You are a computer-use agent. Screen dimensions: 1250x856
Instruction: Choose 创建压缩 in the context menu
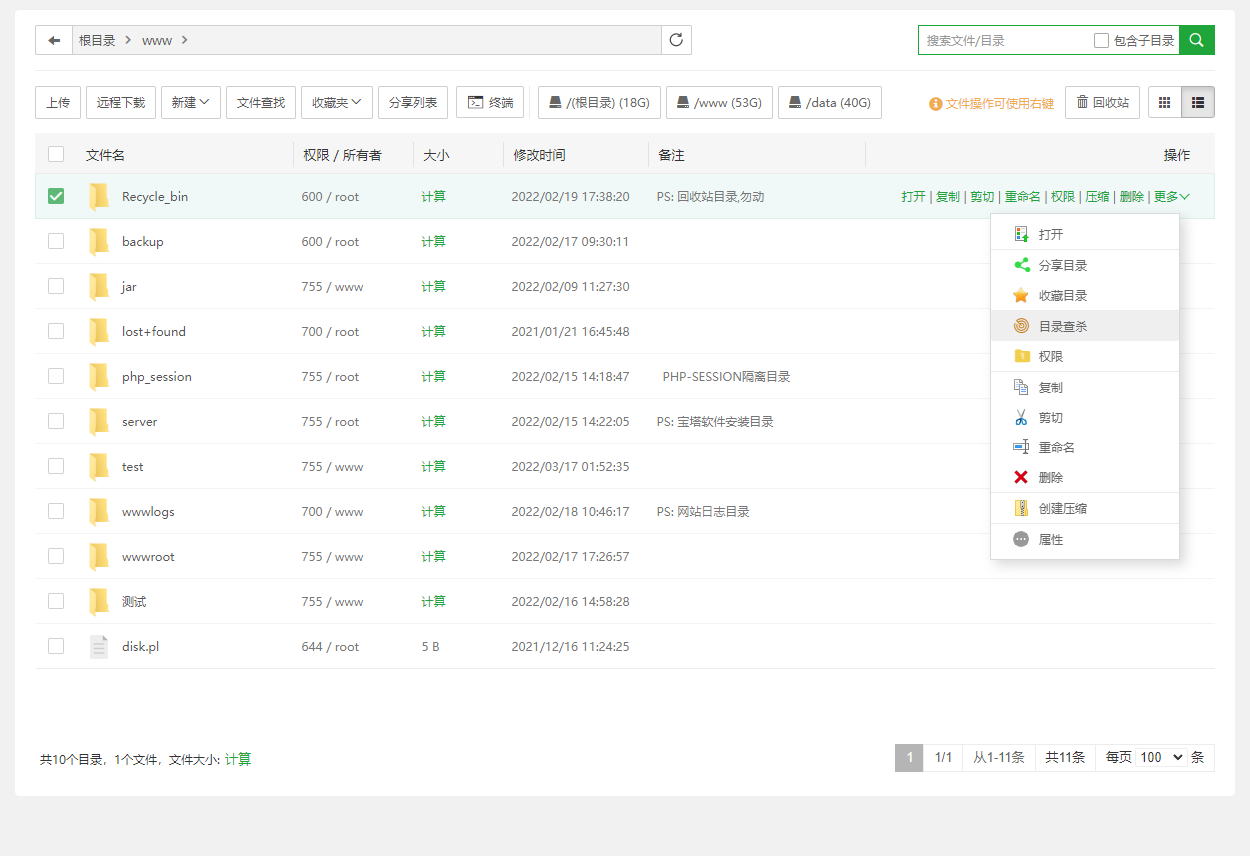point(1062,508)
